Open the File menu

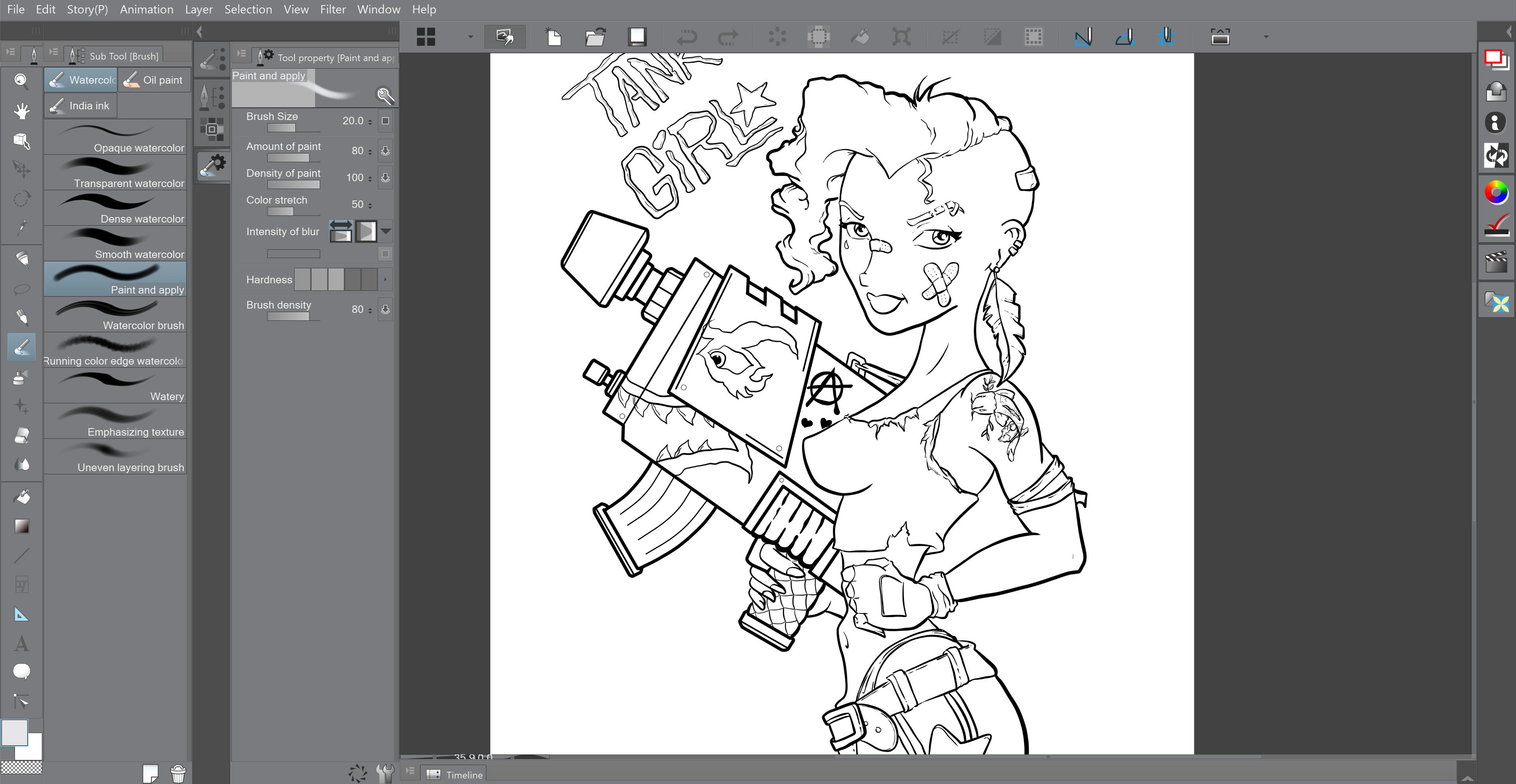16,9
